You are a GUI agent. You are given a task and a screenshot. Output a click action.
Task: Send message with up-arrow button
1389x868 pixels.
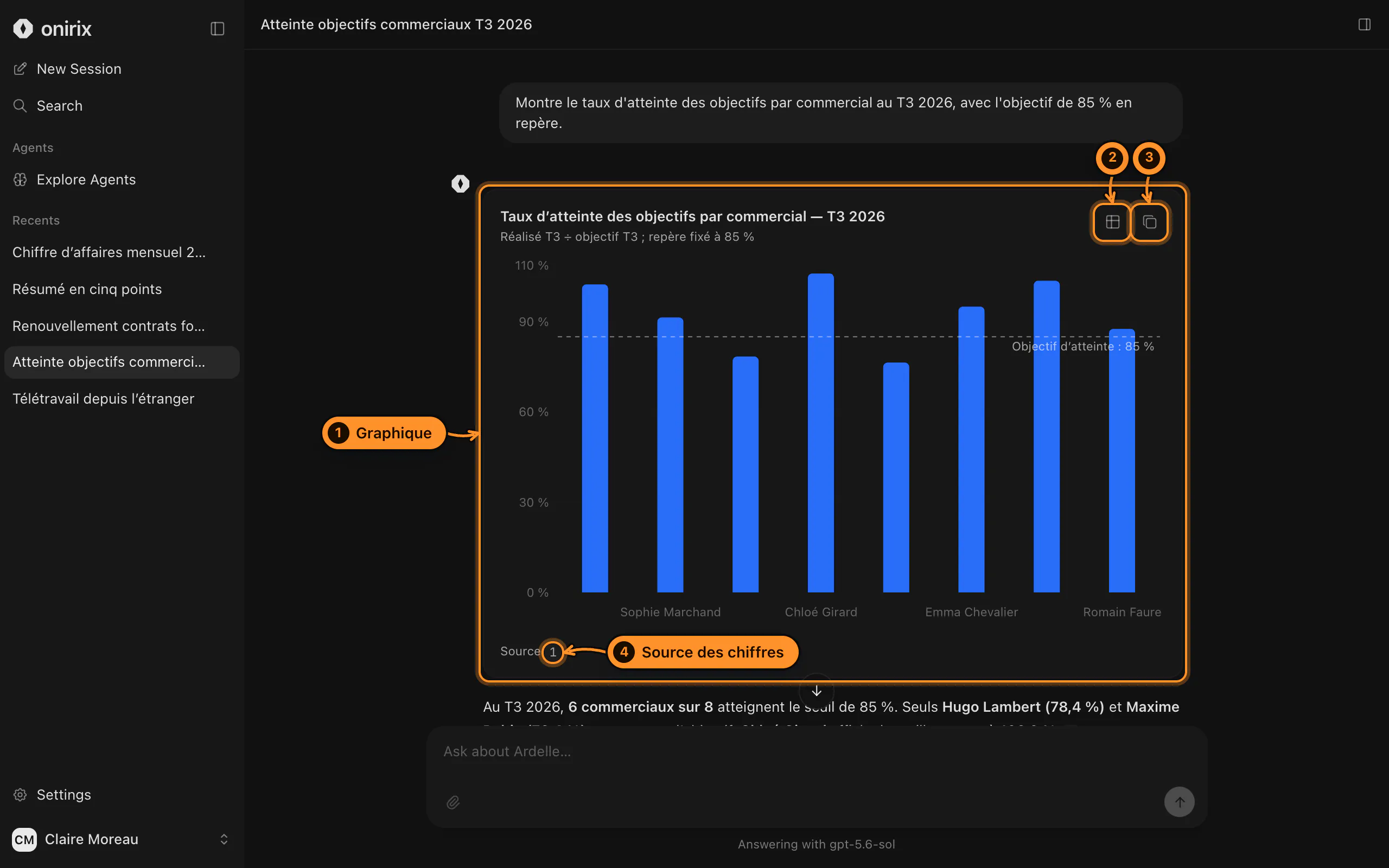point(1179,801)
